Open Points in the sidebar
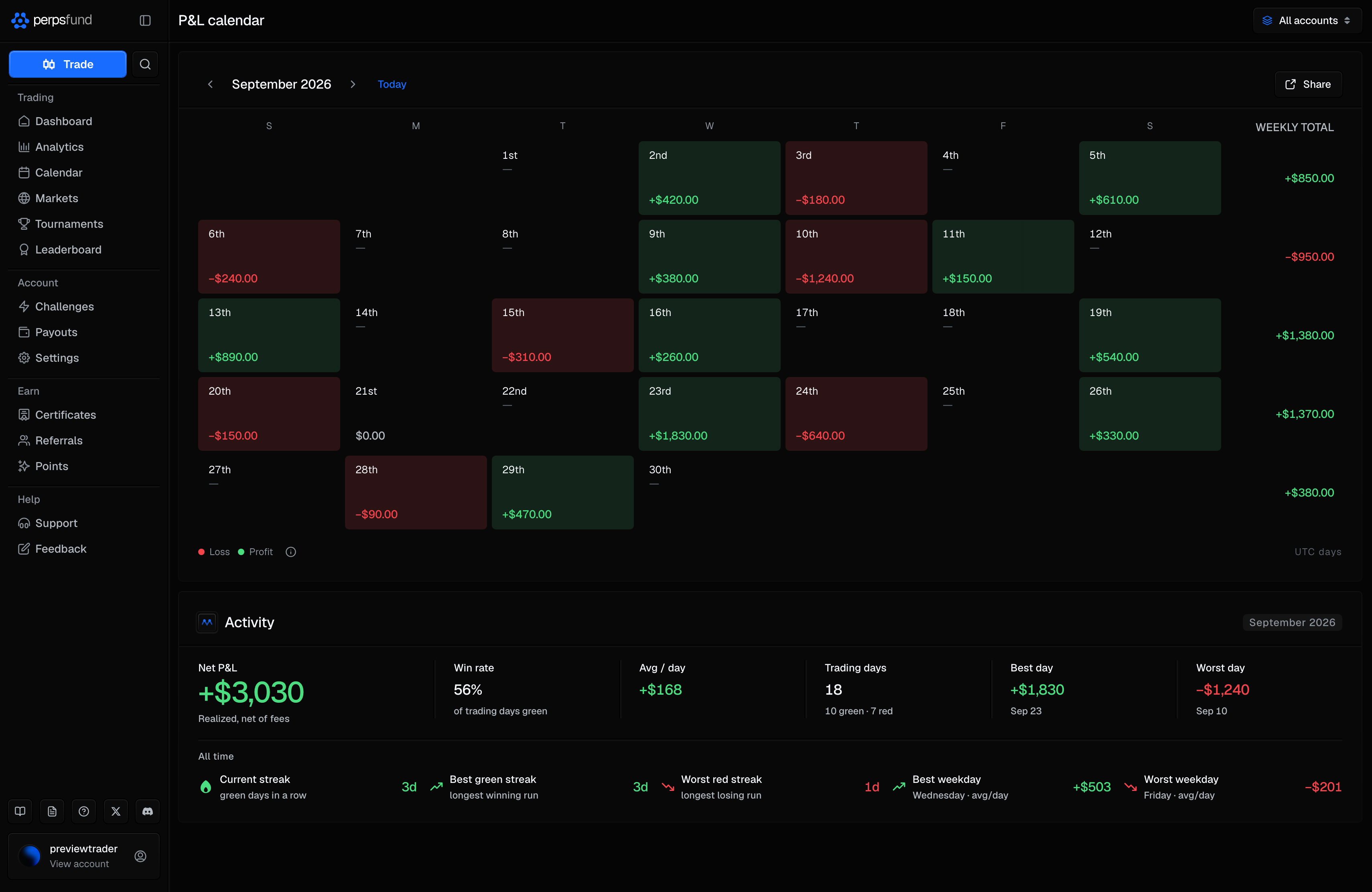This screenshot has width=1372, height=892. (x=84, y=466)
